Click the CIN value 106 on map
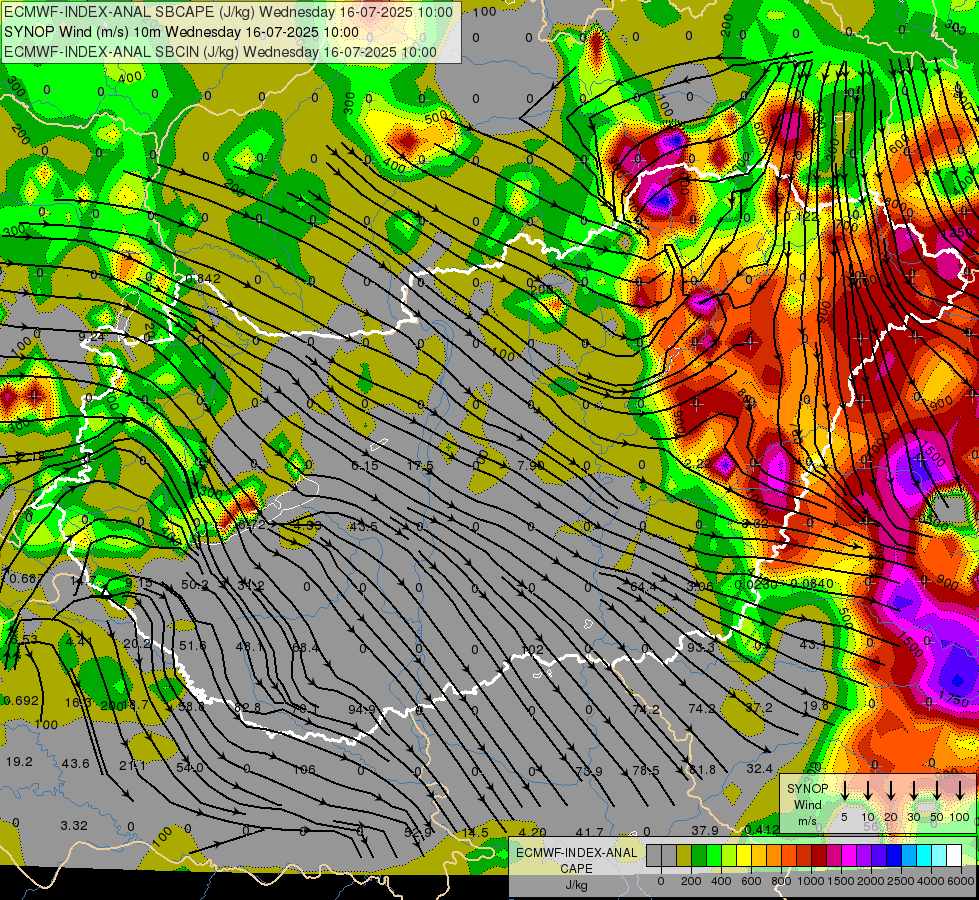Viewport: 979px width, 900px height. click(x=304, y=769)
